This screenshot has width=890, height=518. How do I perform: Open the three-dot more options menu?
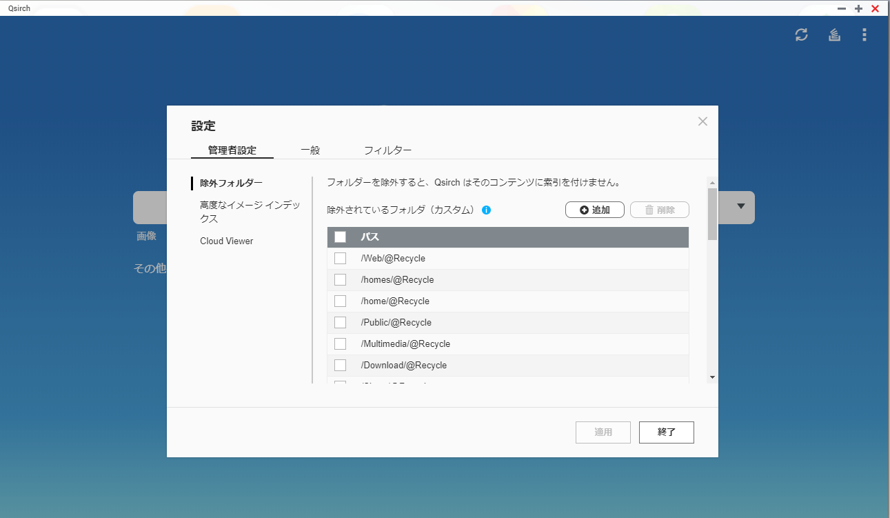pos(865,35)
